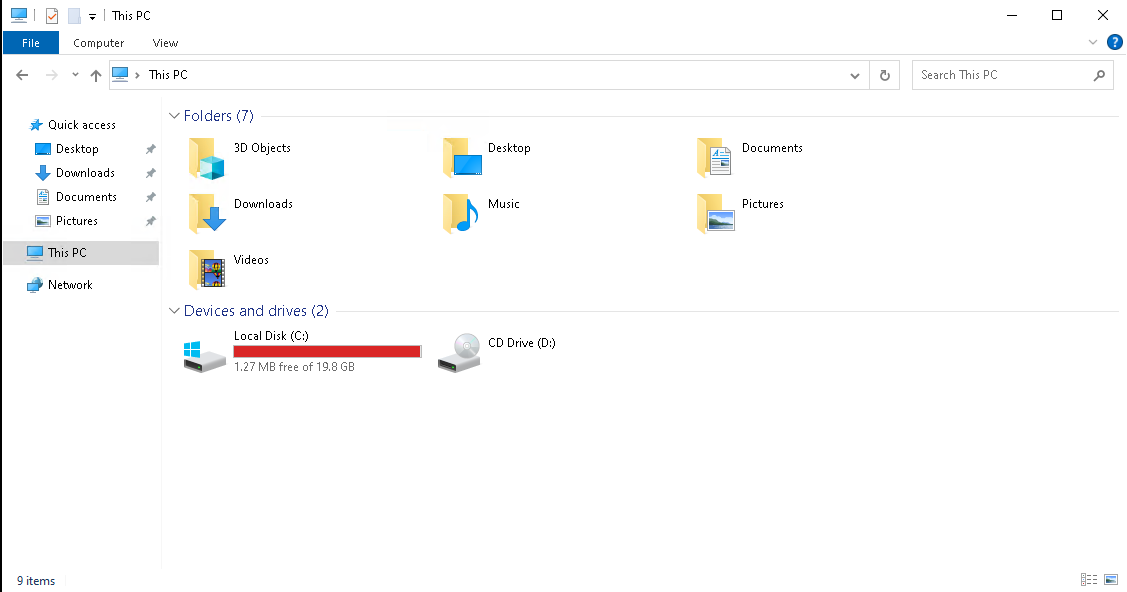Select Network in the navigation pane

[x=70, y=285]
